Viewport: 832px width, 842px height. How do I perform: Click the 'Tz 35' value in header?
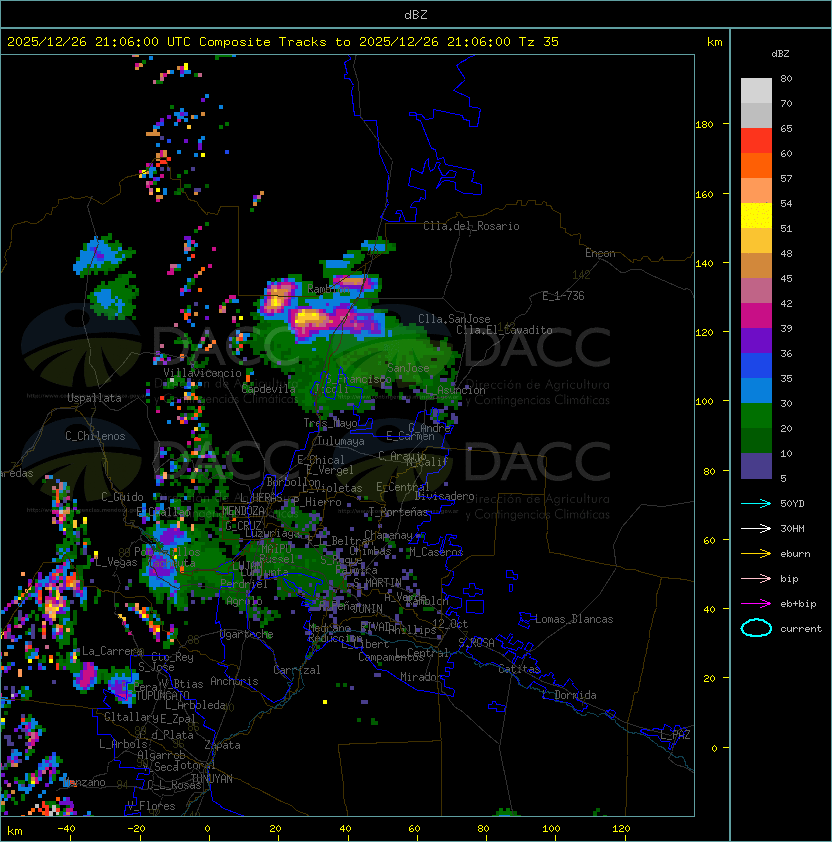(539, 42)
